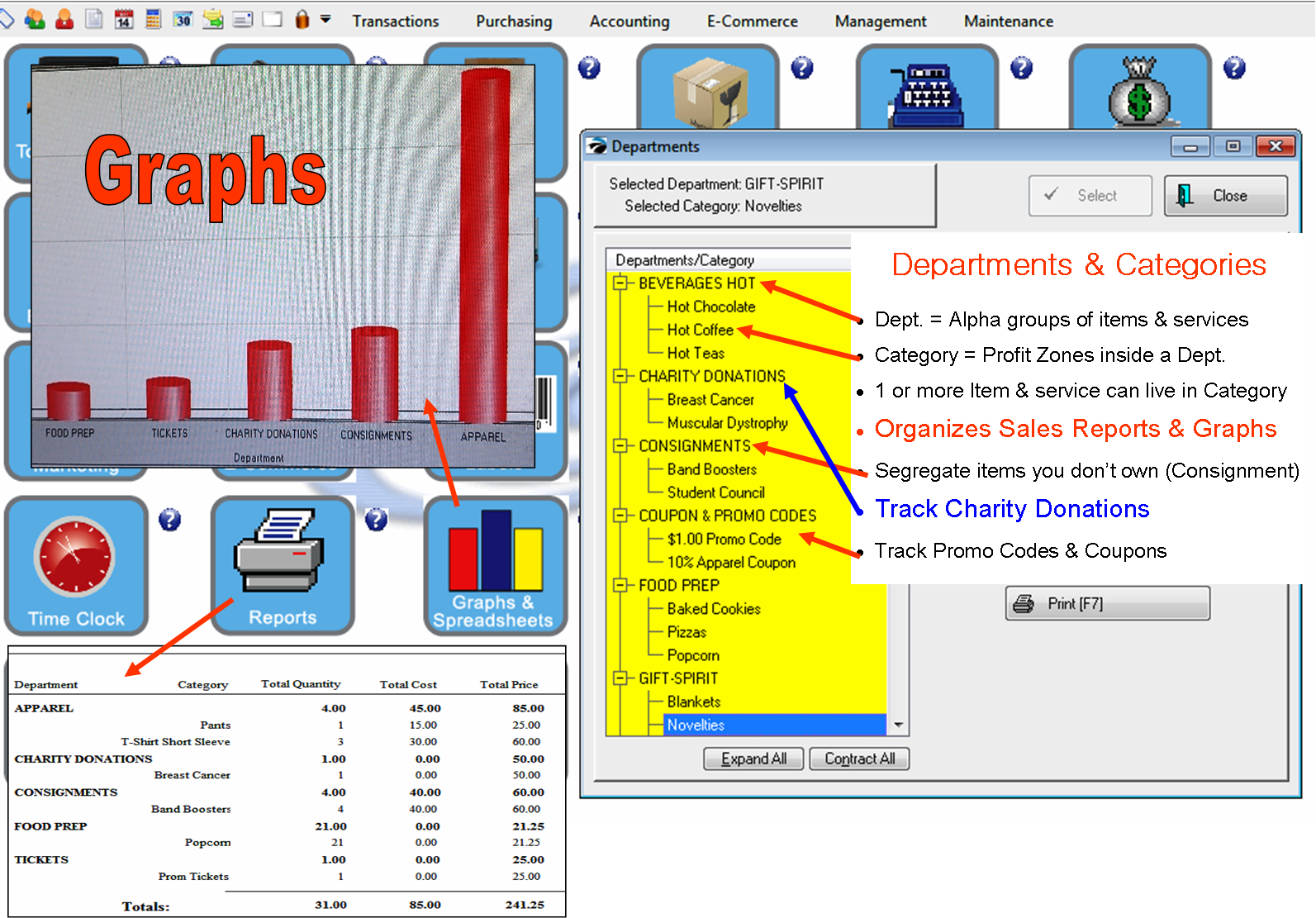Select the Breast Cancer category in tree
The image size is (1316, 918).
pos(710,400)
